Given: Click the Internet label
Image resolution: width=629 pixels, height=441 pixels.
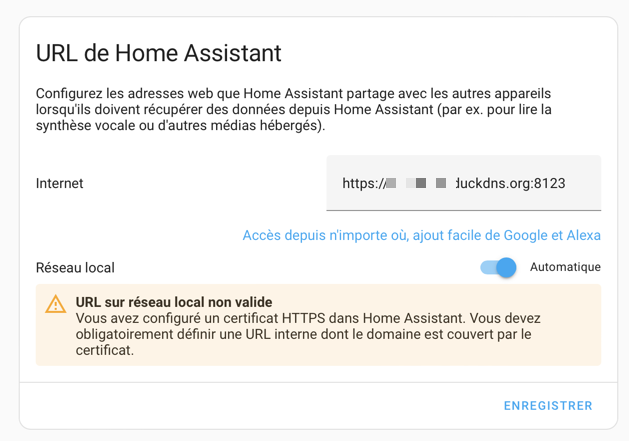Looking at the screenshot, I should 59,183.
